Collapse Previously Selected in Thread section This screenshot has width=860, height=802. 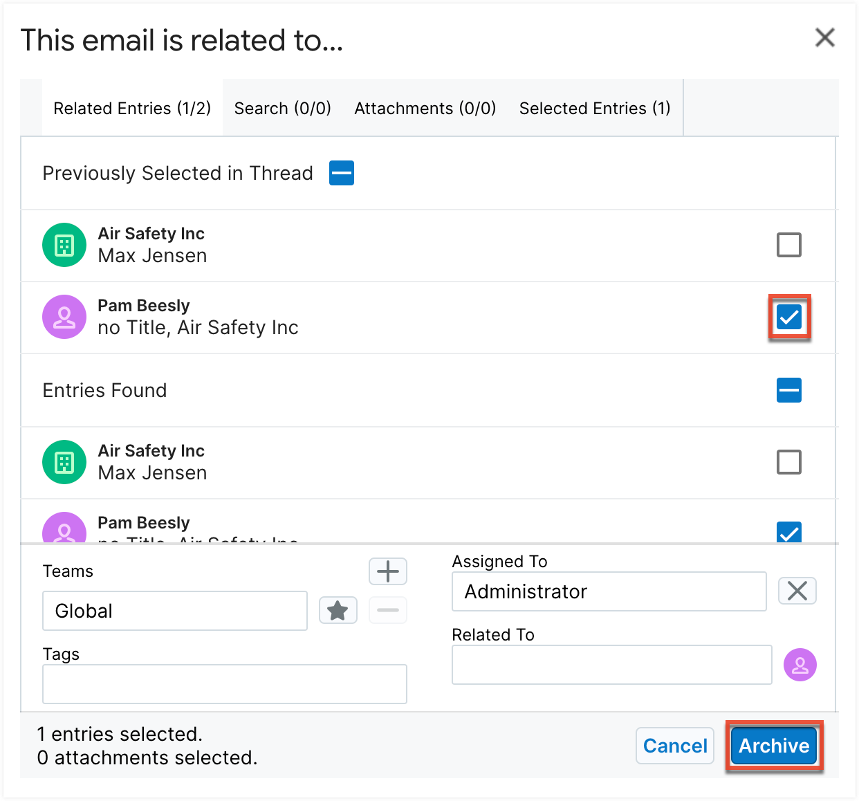click(x=341, y=172)
